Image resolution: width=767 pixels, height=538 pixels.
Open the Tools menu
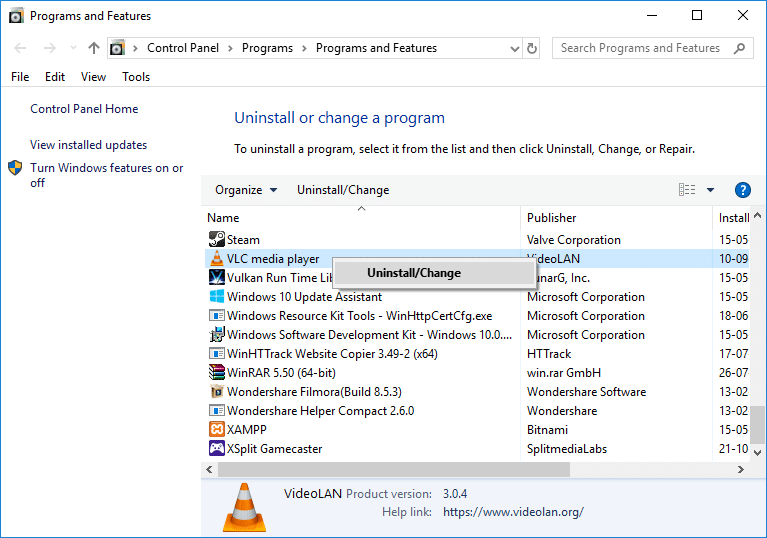tap(136, 77)
